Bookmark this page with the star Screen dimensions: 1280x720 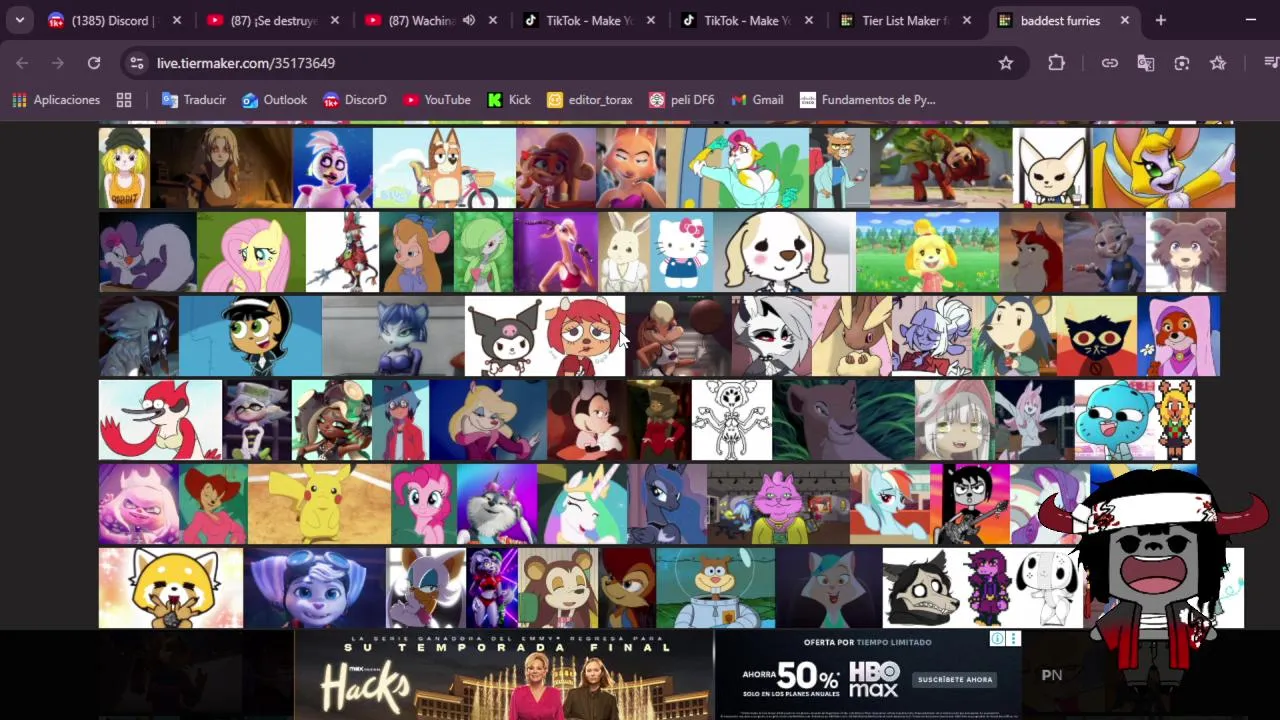[1006, 63]
